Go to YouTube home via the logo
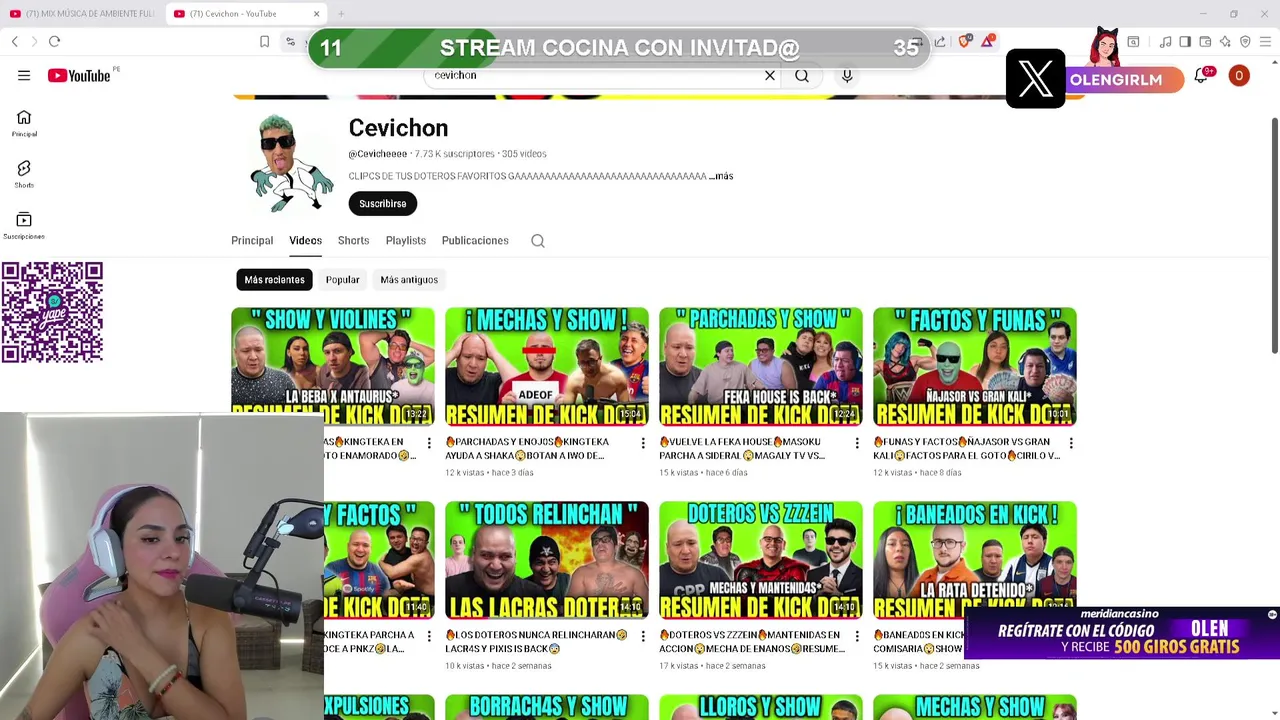This screenshot has height=720, width=1280. (80, 75)
